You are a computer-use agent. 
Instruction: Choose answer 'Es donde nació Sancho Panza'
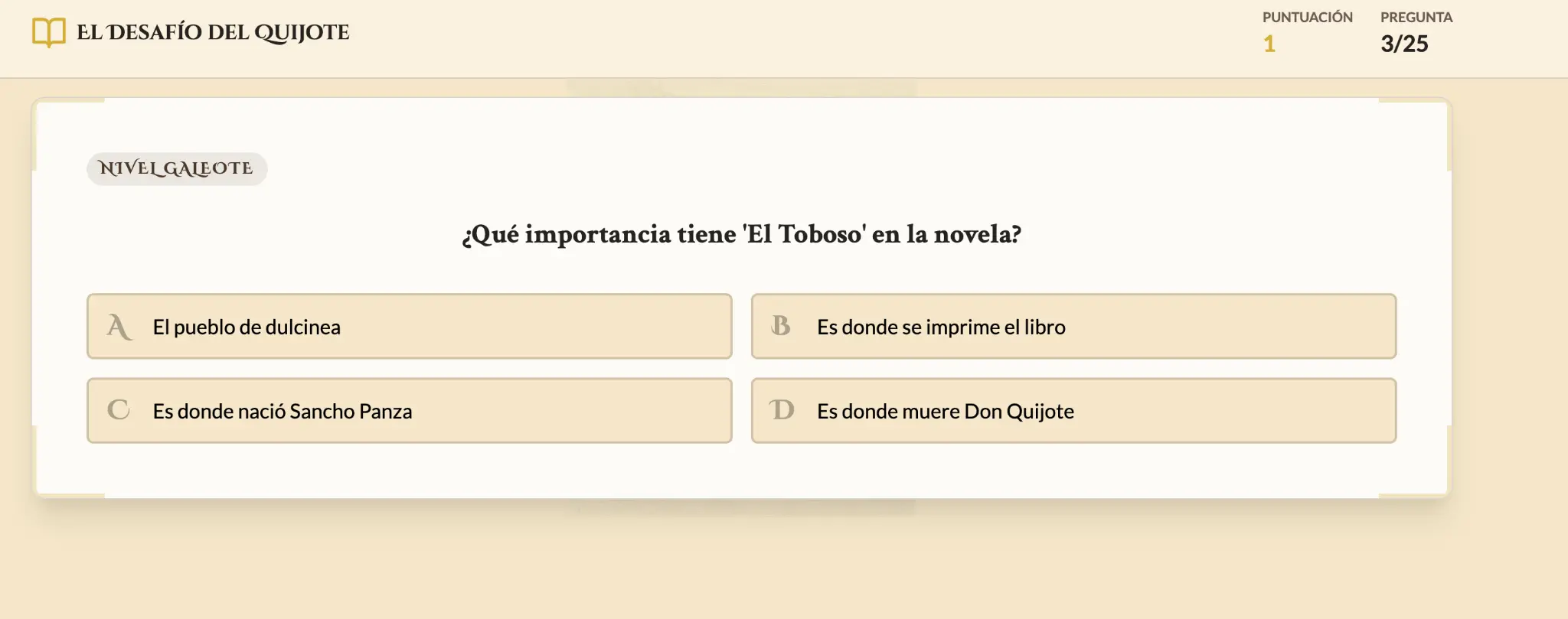[x=410, y=410]
